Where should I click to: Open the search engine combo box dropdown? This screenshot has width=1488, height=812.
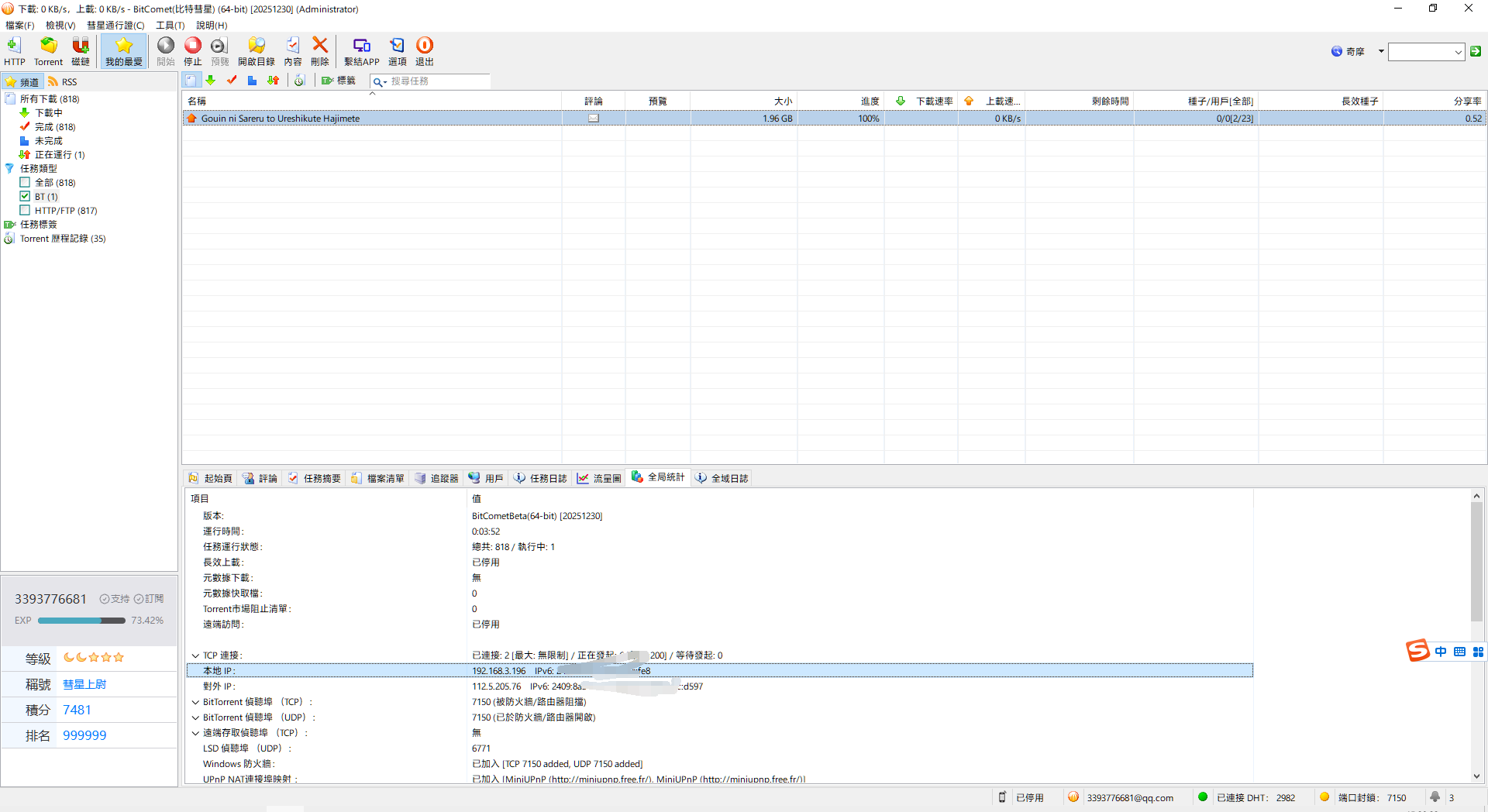point(1458,52)
